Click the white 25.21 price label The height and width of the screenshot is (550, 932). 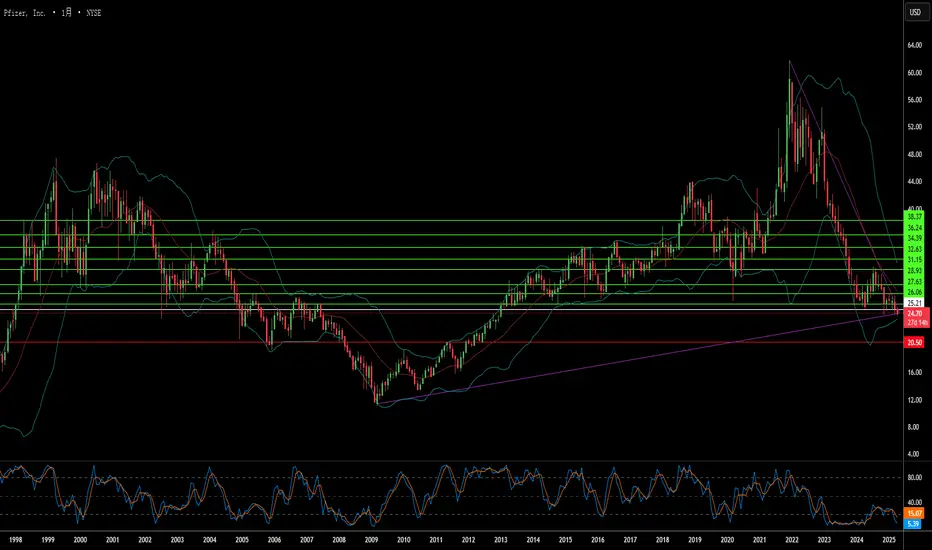(x=913, y=302)
